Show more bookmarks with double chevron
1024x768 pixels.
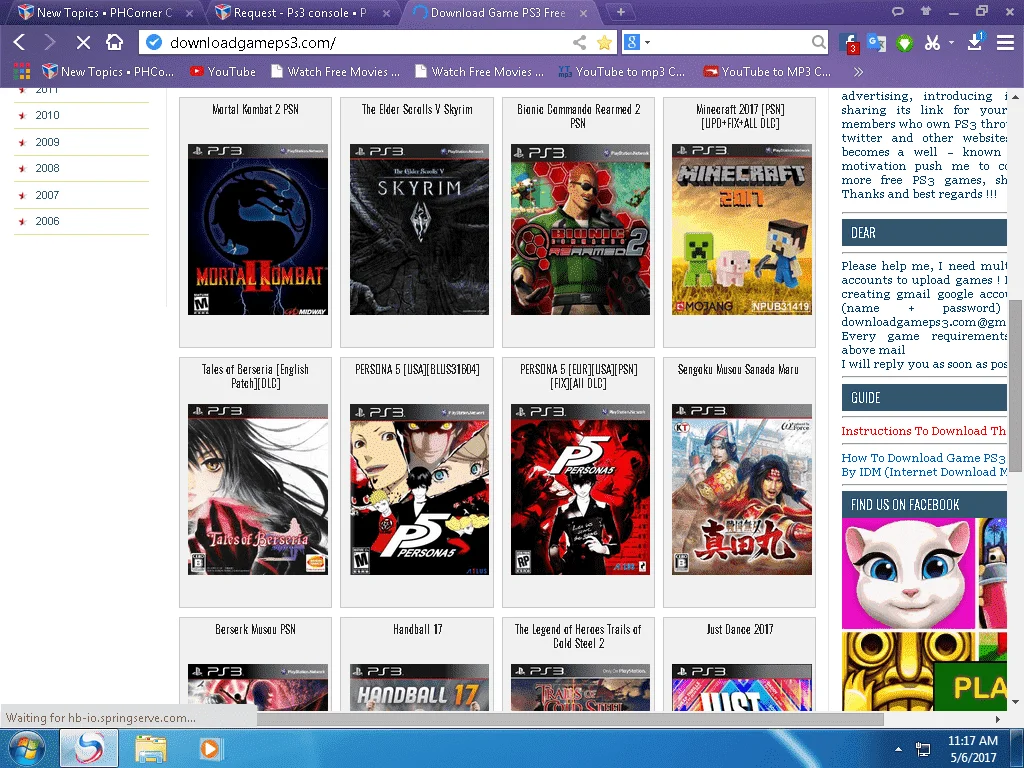[x=858, y=72]
